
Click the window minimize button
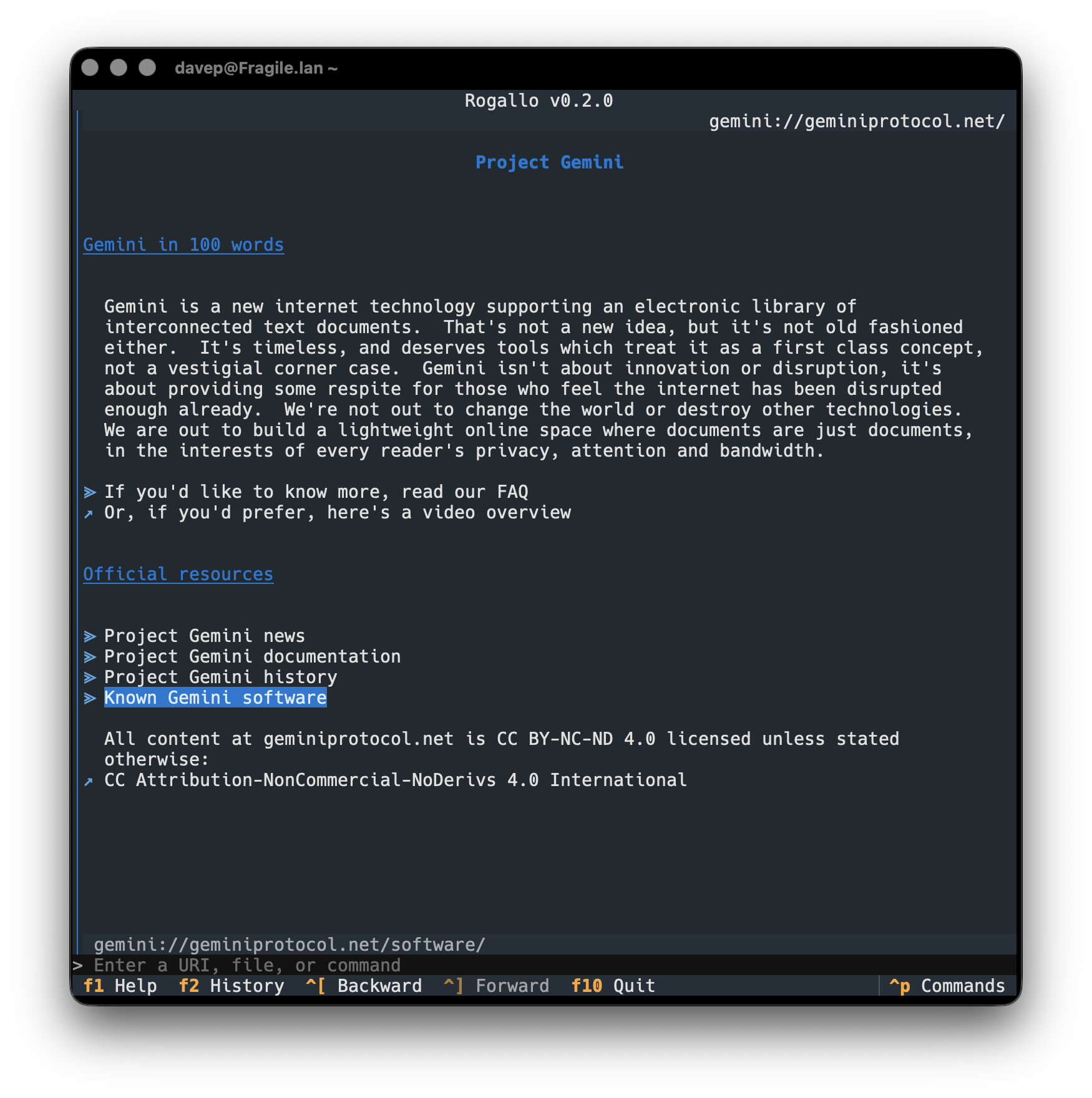coord(119,67)
